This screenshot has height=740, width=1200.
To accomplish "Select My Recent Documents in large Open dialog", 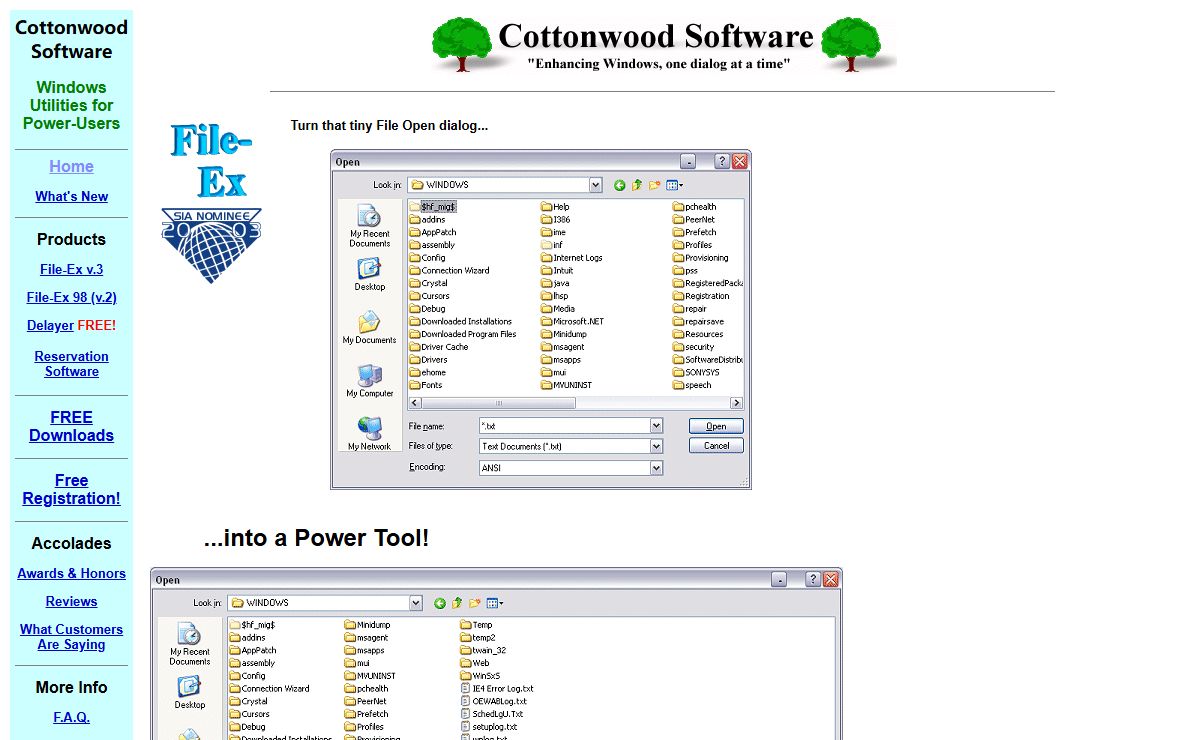I will pyautogui.click(x=189, y=644).
